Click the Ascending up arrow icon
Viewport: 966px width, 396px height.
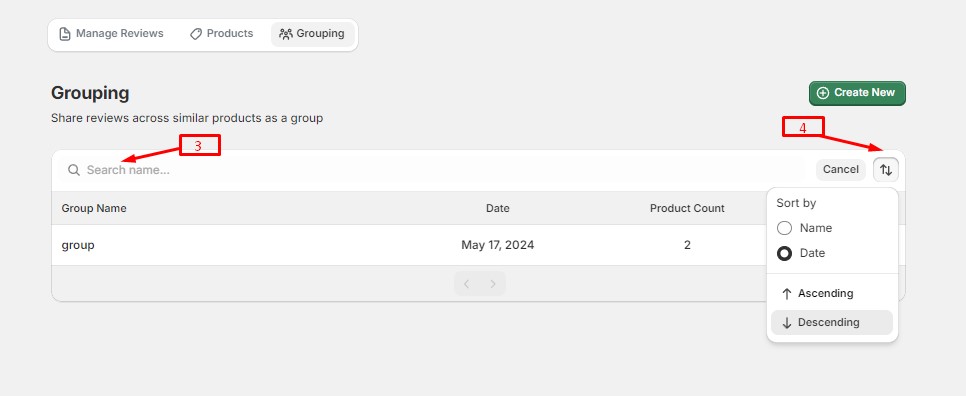click(786, 294)
